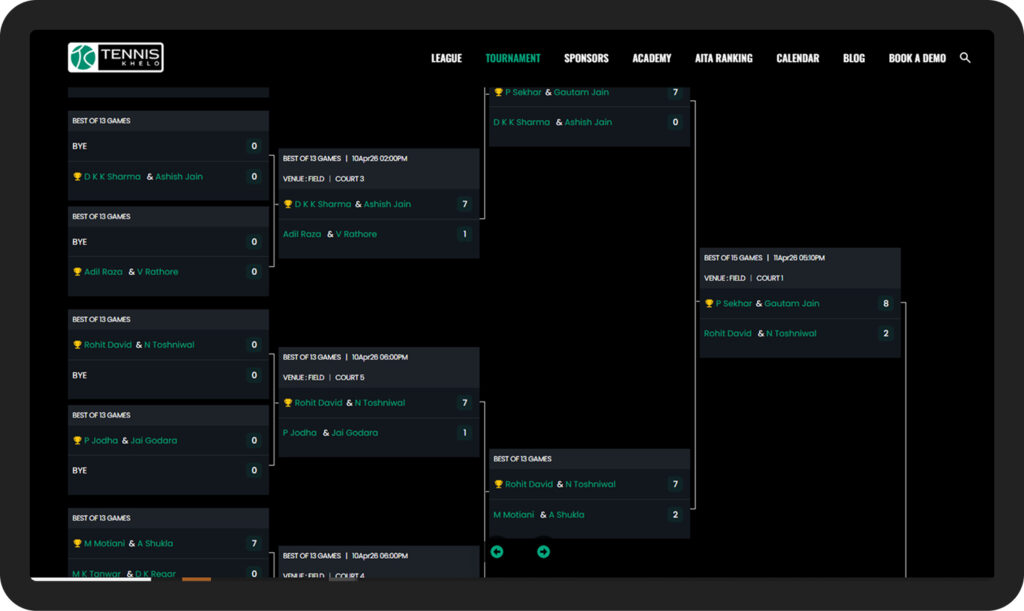
Task: Select COURT 5 venue label
Action: [349, 377]
